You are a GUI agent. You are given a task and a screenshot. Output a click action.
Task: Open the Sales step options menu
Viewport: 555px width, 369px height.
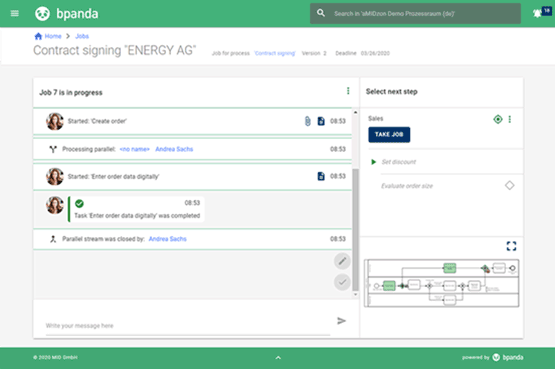[510, 119]
